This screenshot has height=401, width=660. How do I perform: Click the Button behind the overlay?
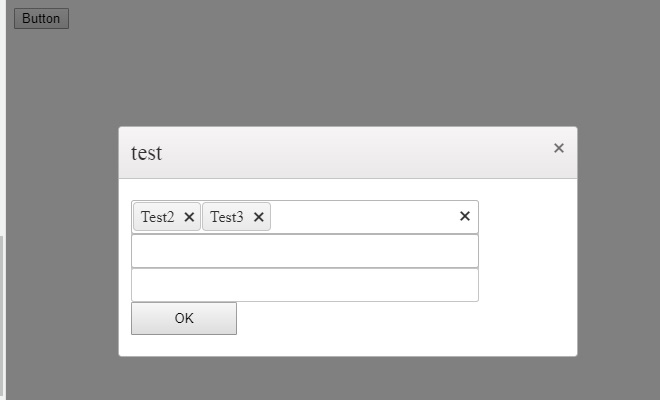41,18
